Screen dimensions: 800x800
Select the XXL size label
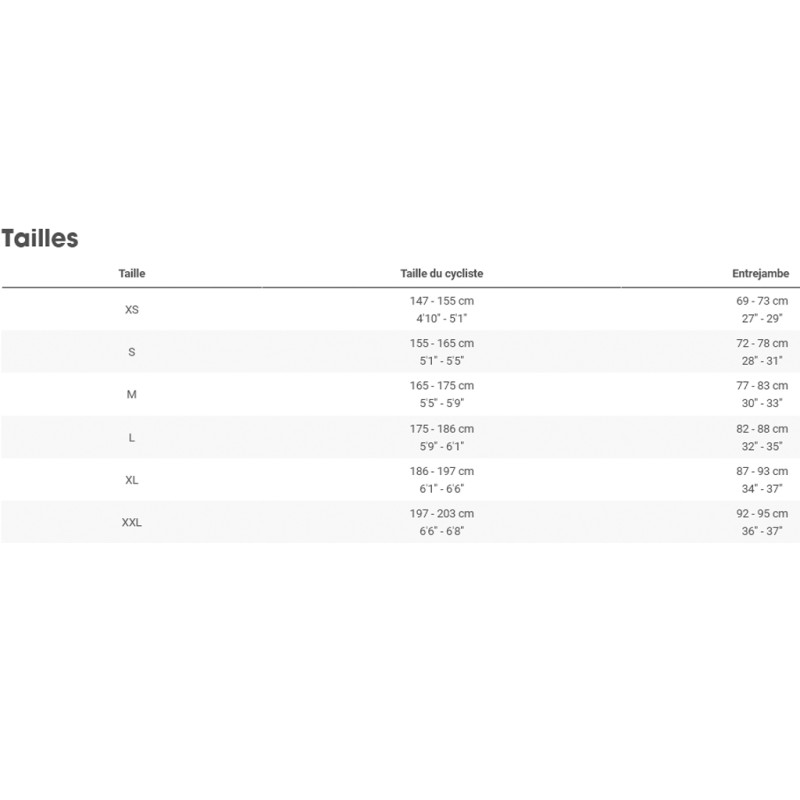pyautogui.click(x=132, y=522)
